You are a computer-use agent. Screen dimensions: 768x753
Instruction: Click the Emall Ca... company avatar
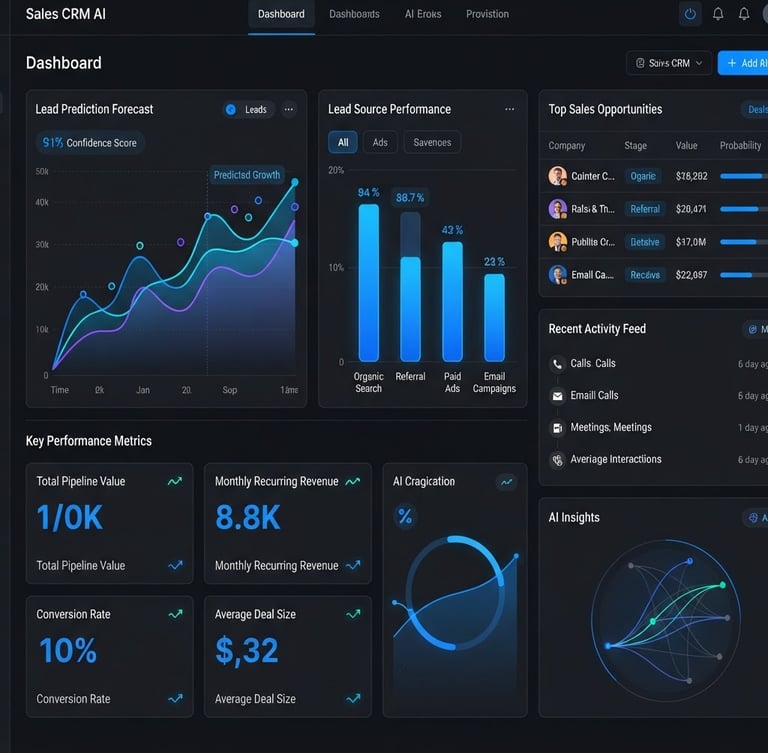[x=557, y=275]
